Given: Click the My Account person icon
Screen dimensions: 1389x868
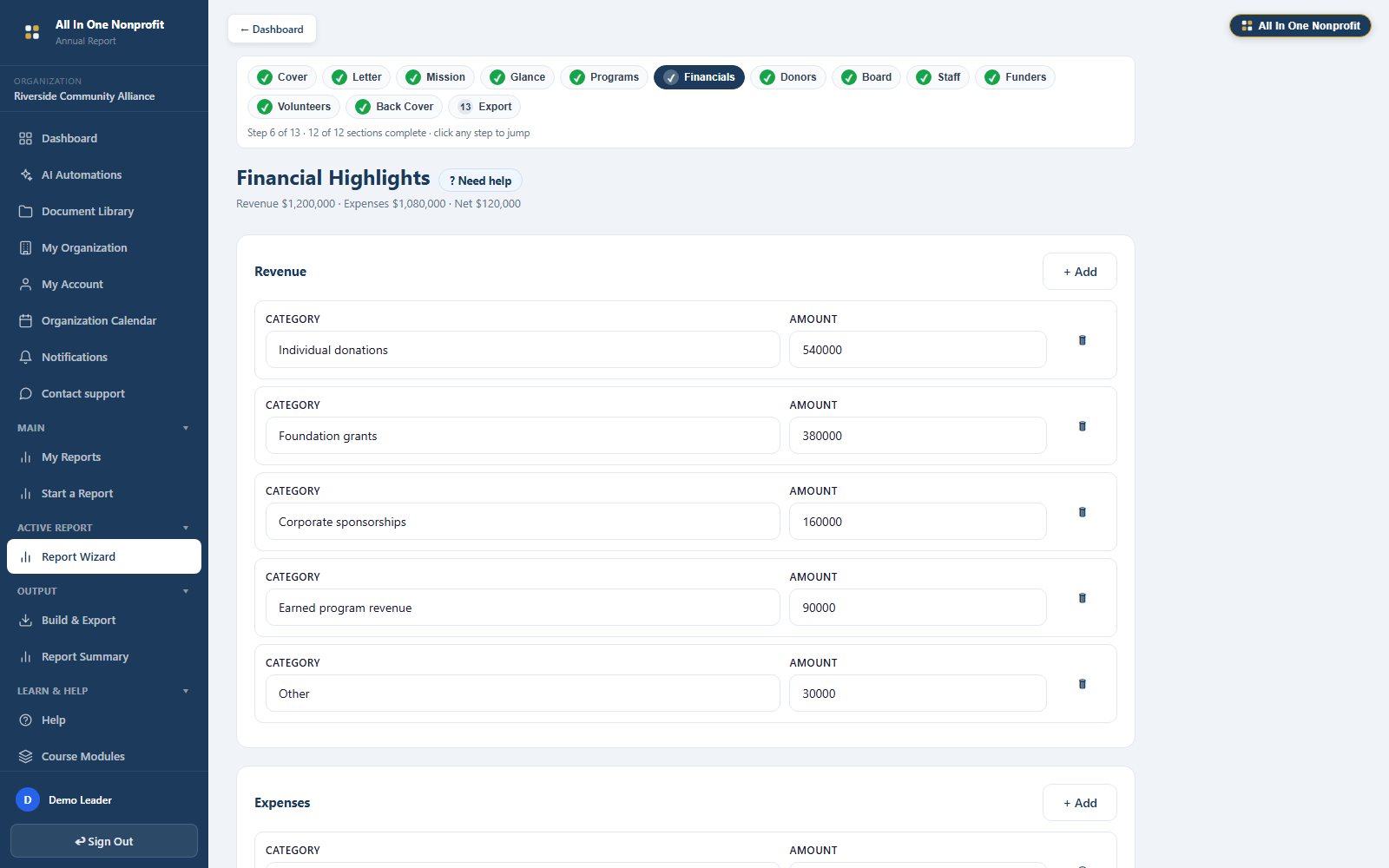Looking at the screenshot, I should (25, 285).
